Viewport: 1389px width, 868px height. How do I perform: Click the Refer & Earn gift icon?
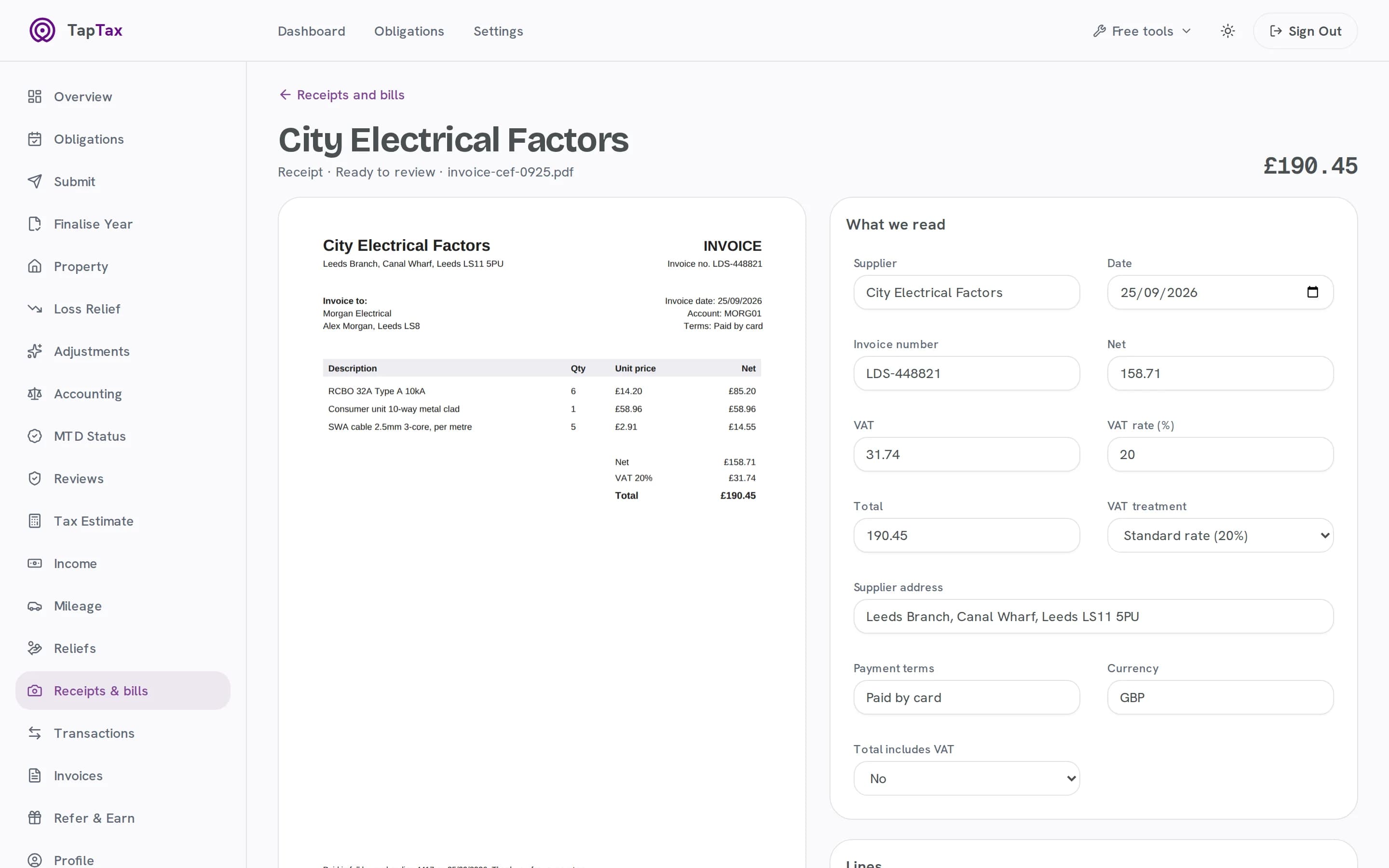[35, 819]
